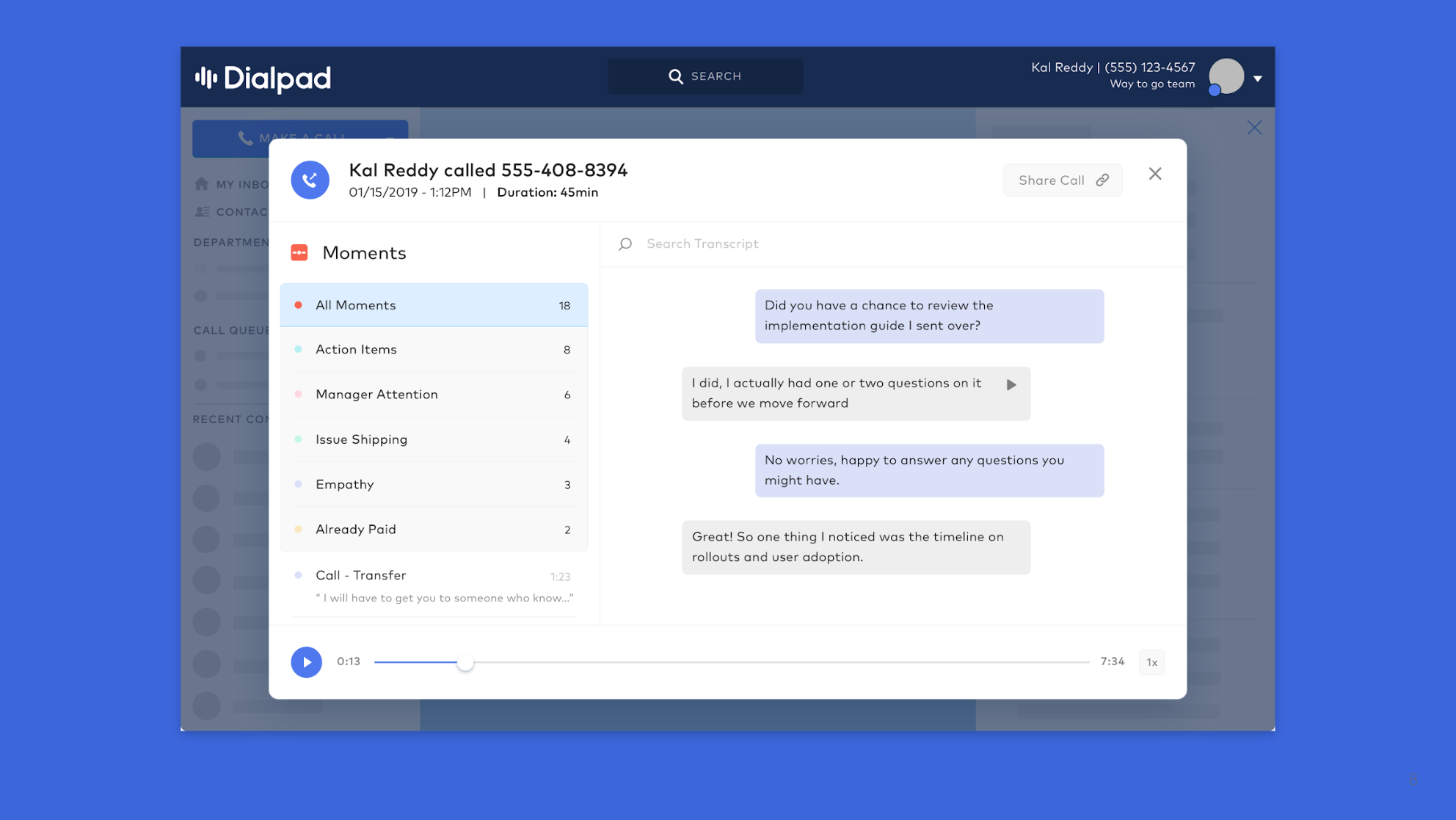Play the "I did, I actually" transcript snippet
The height and width of the screenshot is (820, 1456).
(1011, 385)
